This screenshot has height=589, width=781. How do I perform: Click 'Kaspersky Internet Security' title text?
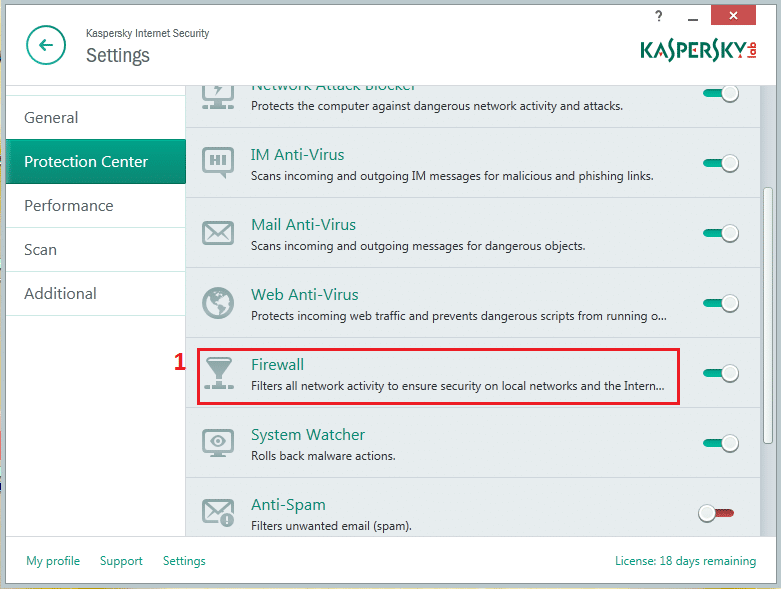click(x=147, y=33)
